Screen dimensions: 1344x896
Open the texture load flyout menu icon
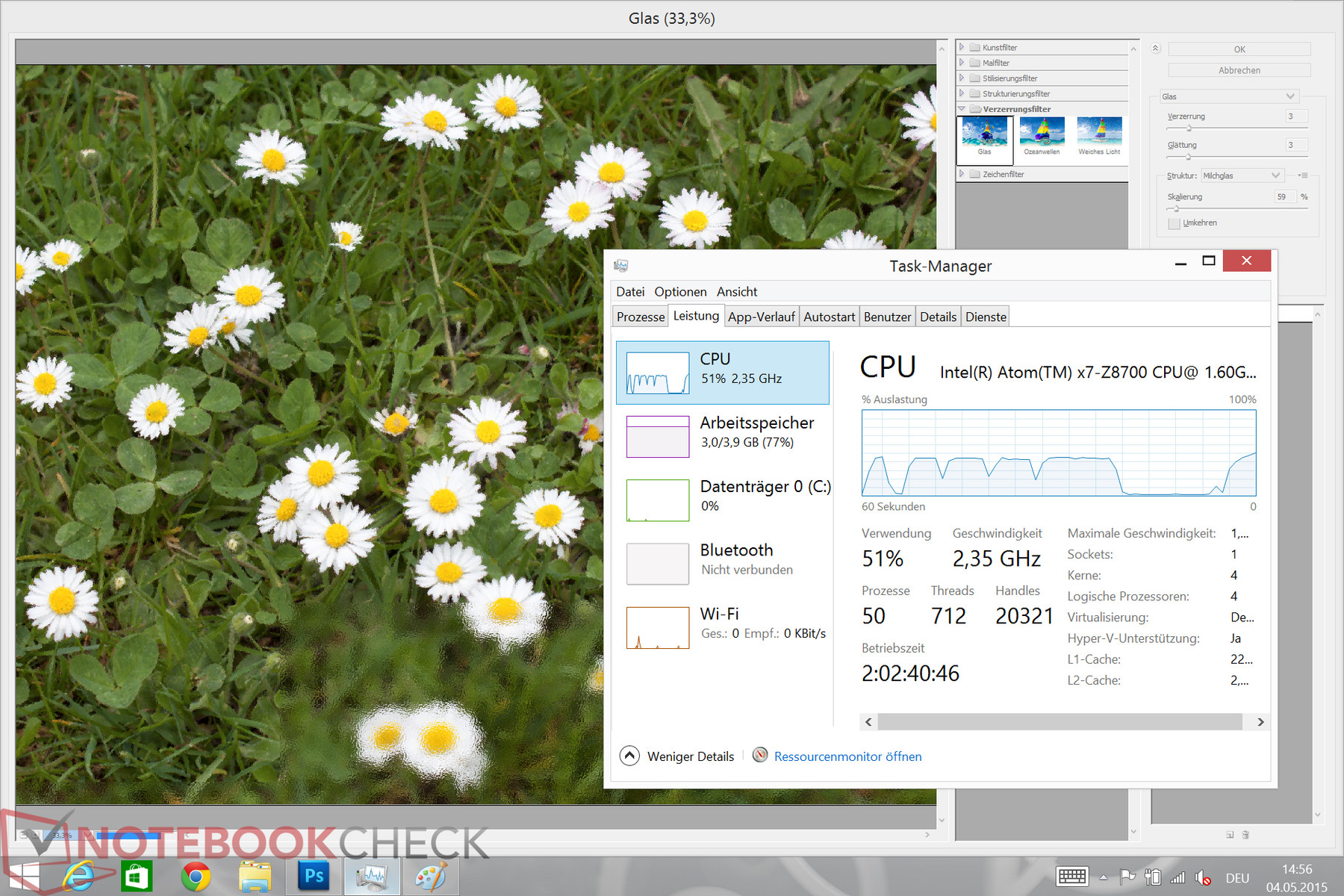(1302, 175)
